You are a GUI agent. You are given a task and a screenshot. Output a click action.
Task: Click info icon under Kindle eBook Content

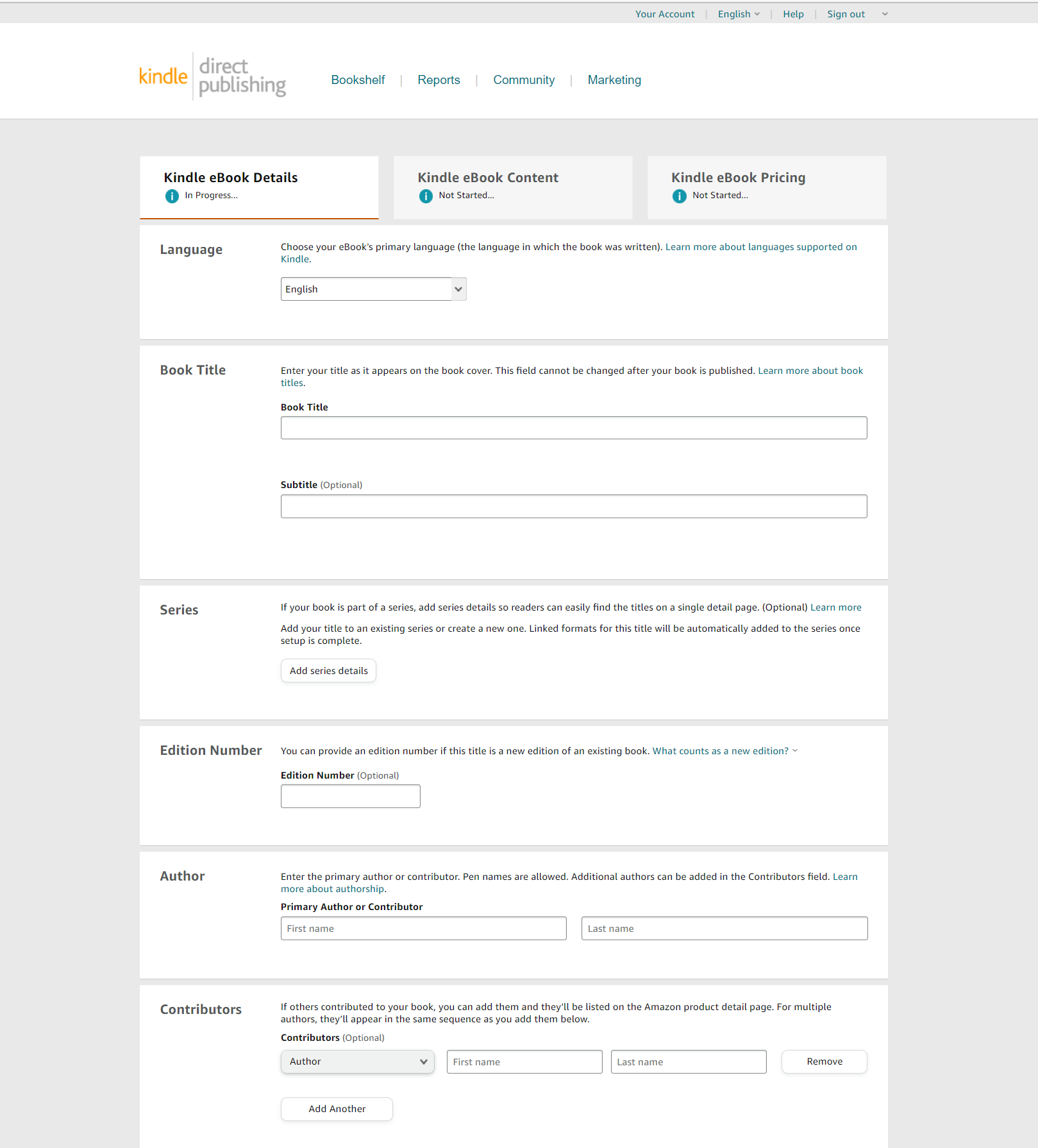pyautogui.click(x=426, y=196)
